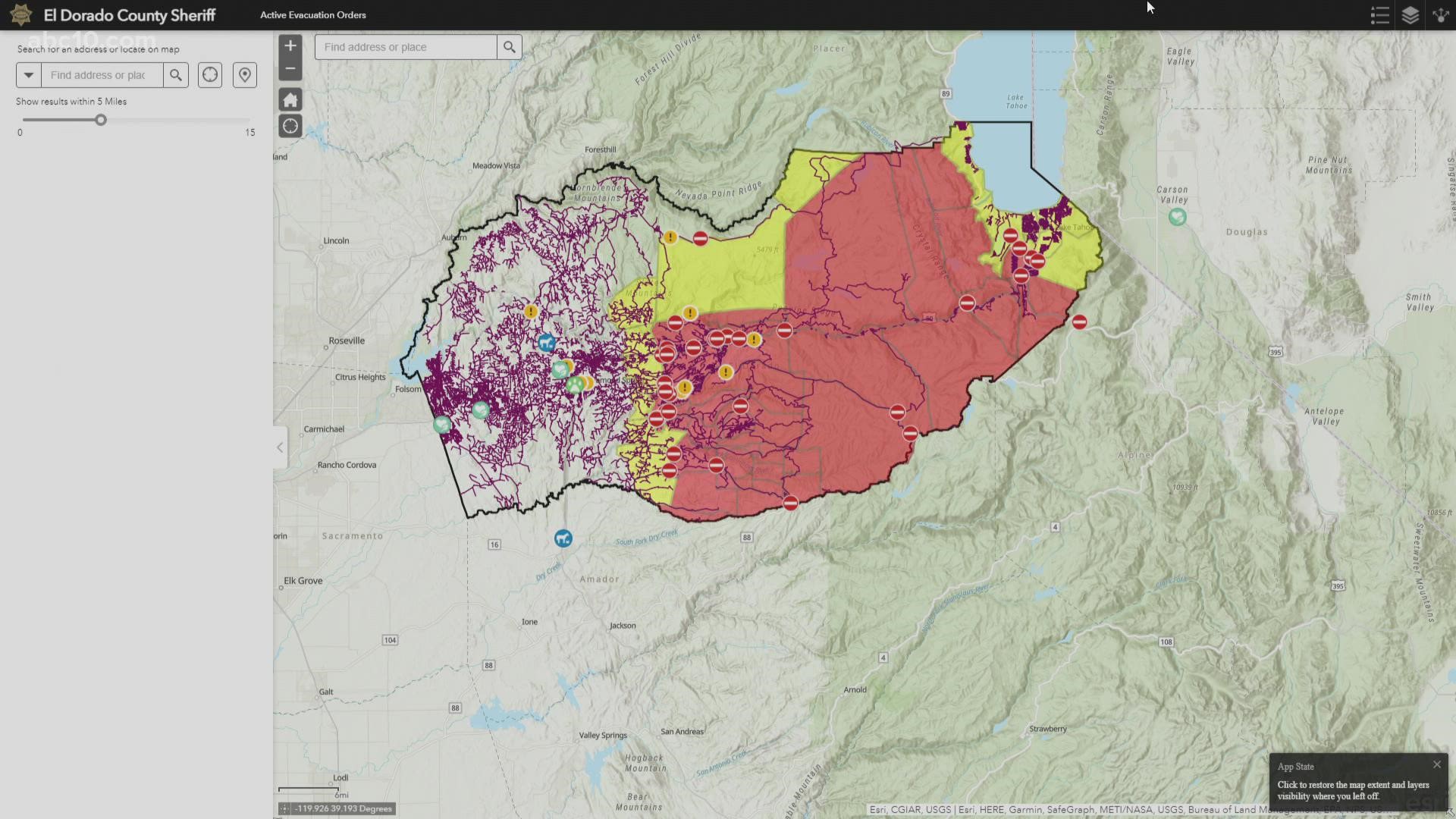Close the App State notification

1436,764
